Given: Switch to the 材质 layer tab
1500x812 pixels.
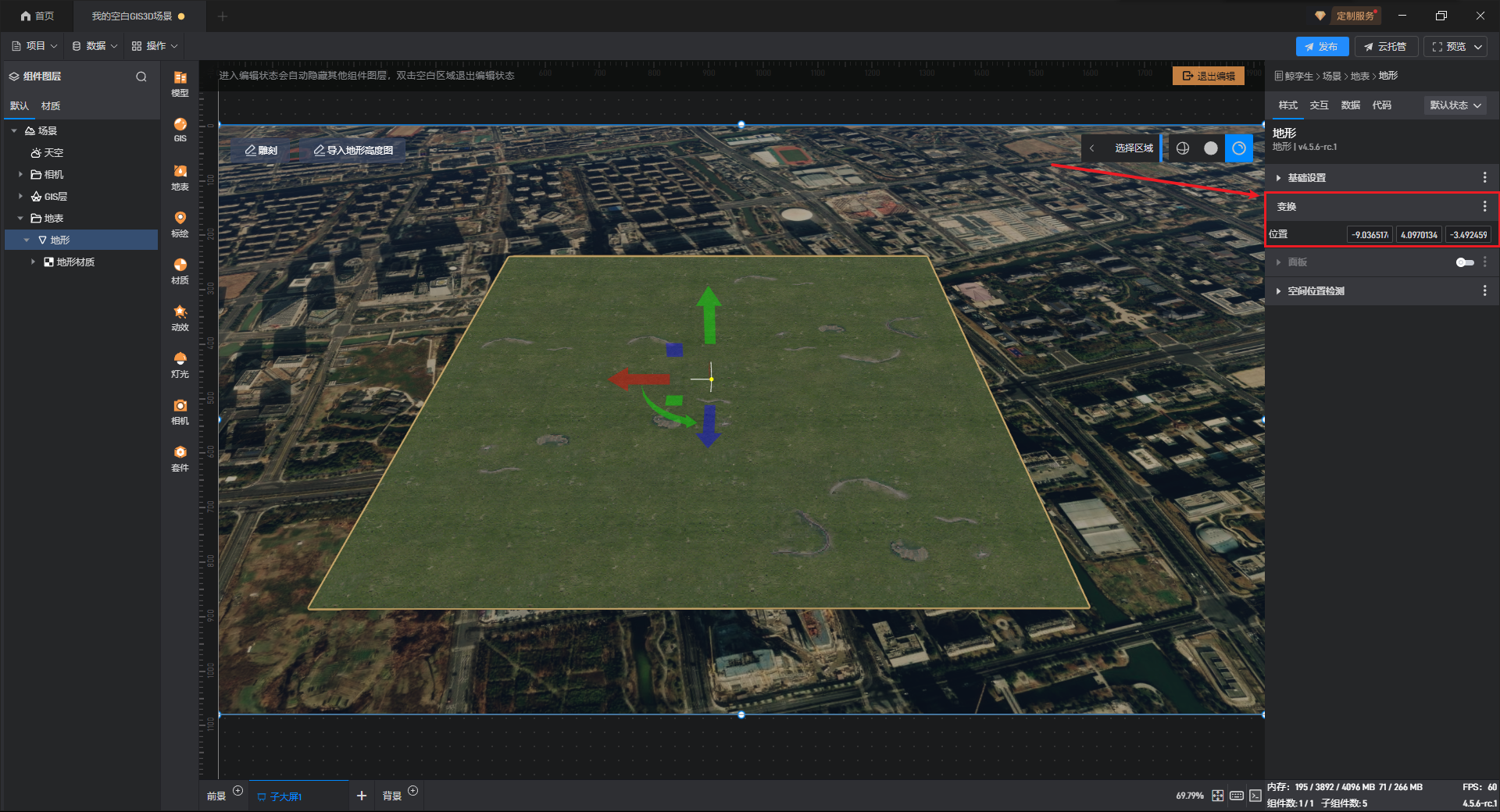Looking at the screenshot, I should coord(51,106).
